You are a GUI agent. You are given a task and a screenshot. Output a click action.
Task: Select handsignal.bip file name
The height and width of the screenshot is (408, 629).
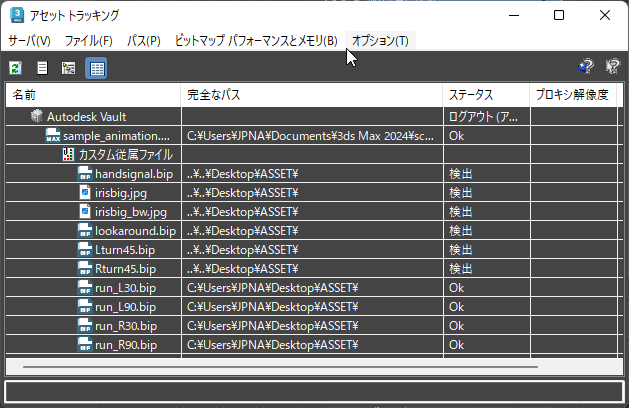[134, 174]
